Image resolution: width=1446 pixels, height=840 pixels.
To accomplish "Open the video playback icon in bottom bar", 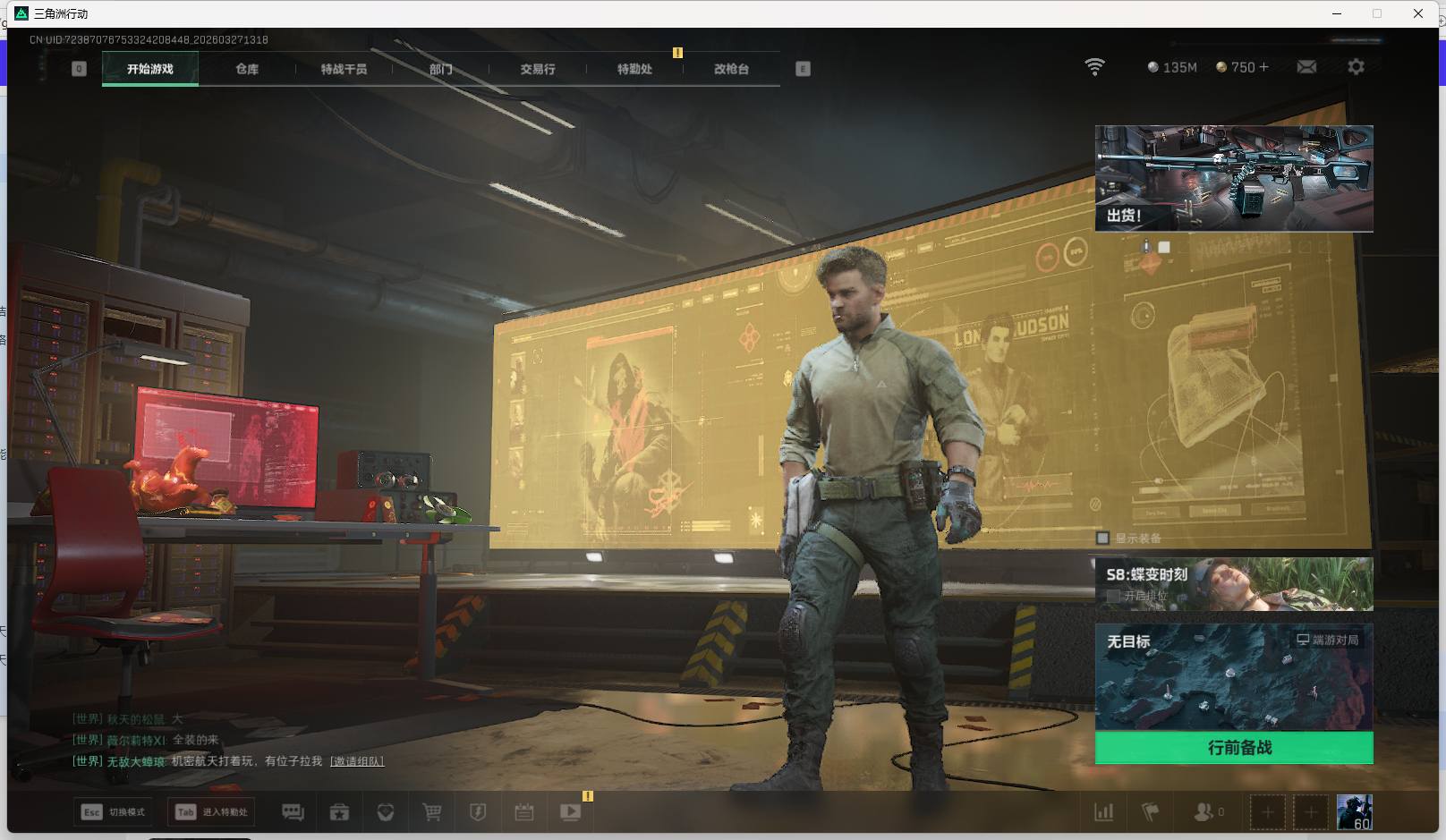I will [x=571, y=812].
